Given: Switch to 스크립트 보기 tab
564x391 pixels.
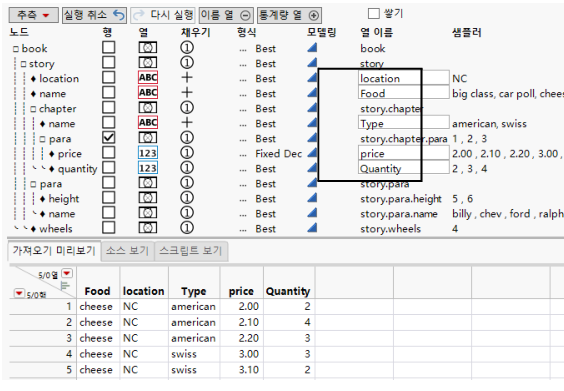Looking at the screenshot, I should point(191,251).
